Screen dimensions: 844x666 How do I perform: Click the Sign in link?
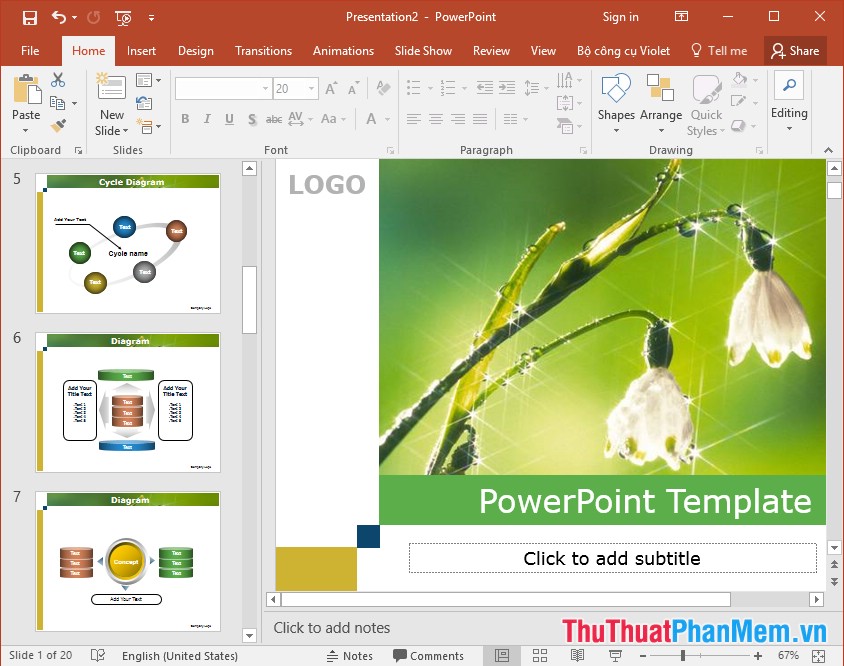pyautogui.click(x=620, y=17)
